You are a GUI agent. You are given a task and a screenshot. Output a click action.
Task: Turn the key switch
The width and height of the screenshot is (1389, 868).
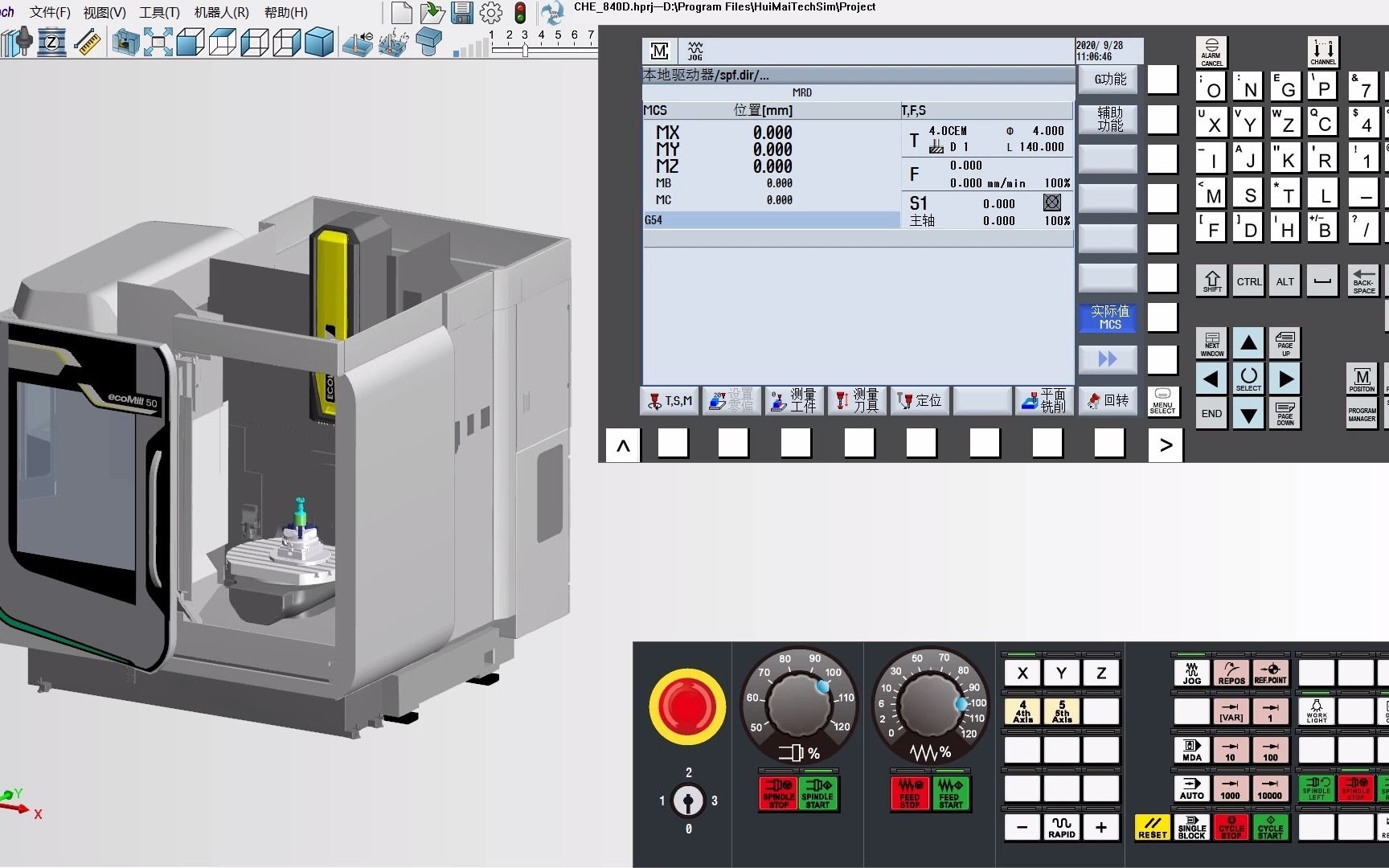(688, 800)
